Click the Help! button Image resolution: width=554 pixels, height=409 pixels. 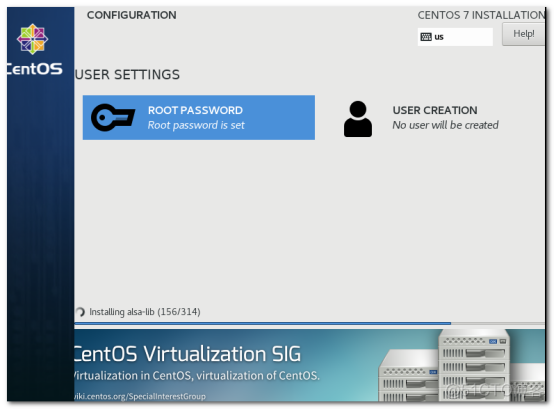pyautogui.click(x=523, y=34)
